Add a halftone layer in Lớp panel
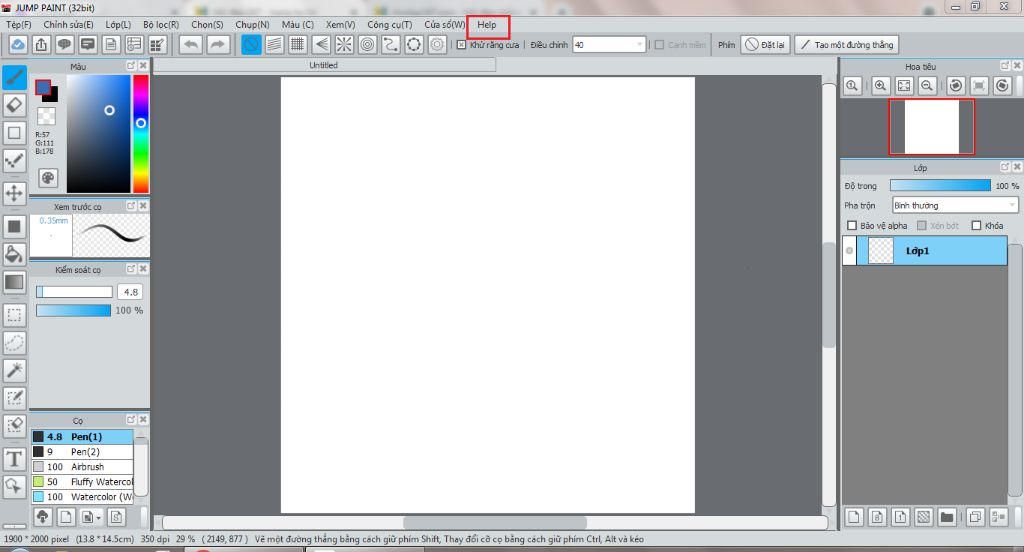The width and height of the screenshot is (1024, 552). tap(923, 517)
